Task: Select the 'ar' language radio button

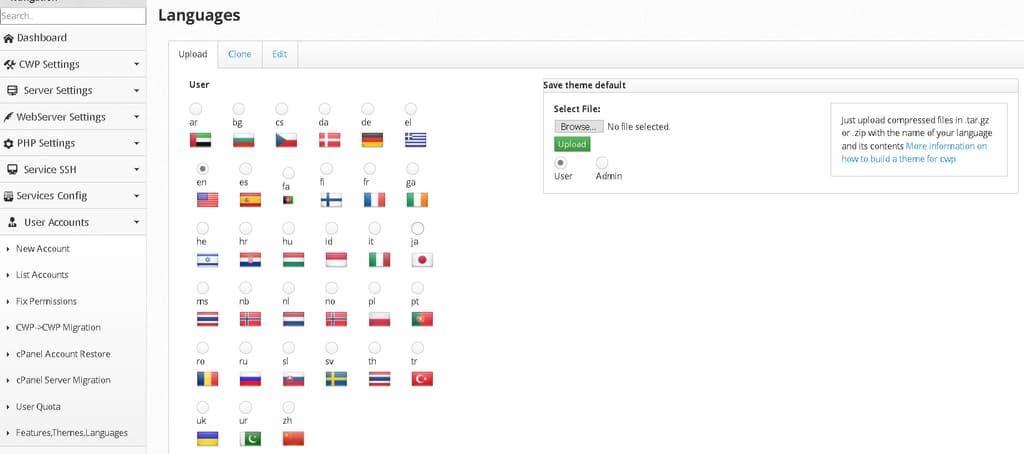Action: (x=195, y=108)
